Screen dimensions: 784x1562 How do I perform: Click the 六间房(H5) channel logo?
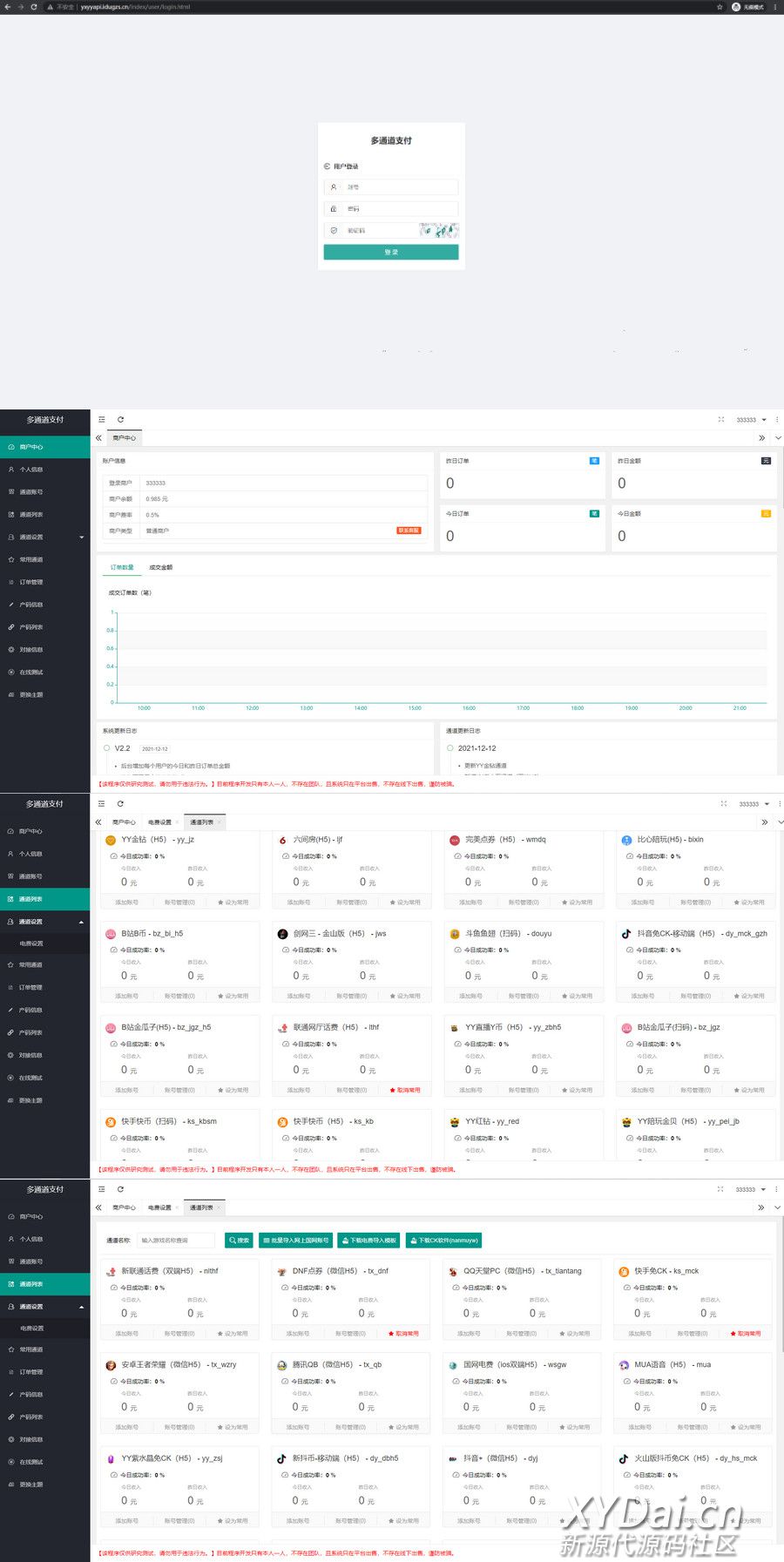click(282, 840)
